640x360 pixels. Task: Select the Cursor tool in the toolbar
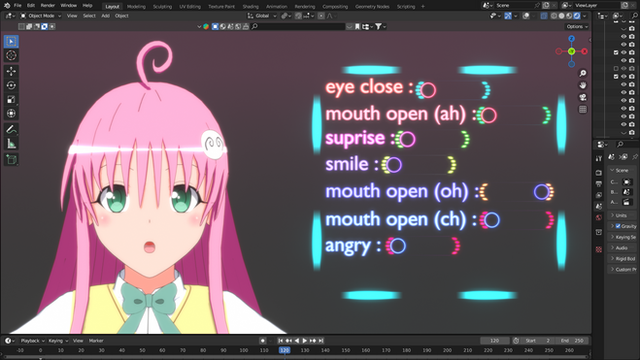click(11, 55)
